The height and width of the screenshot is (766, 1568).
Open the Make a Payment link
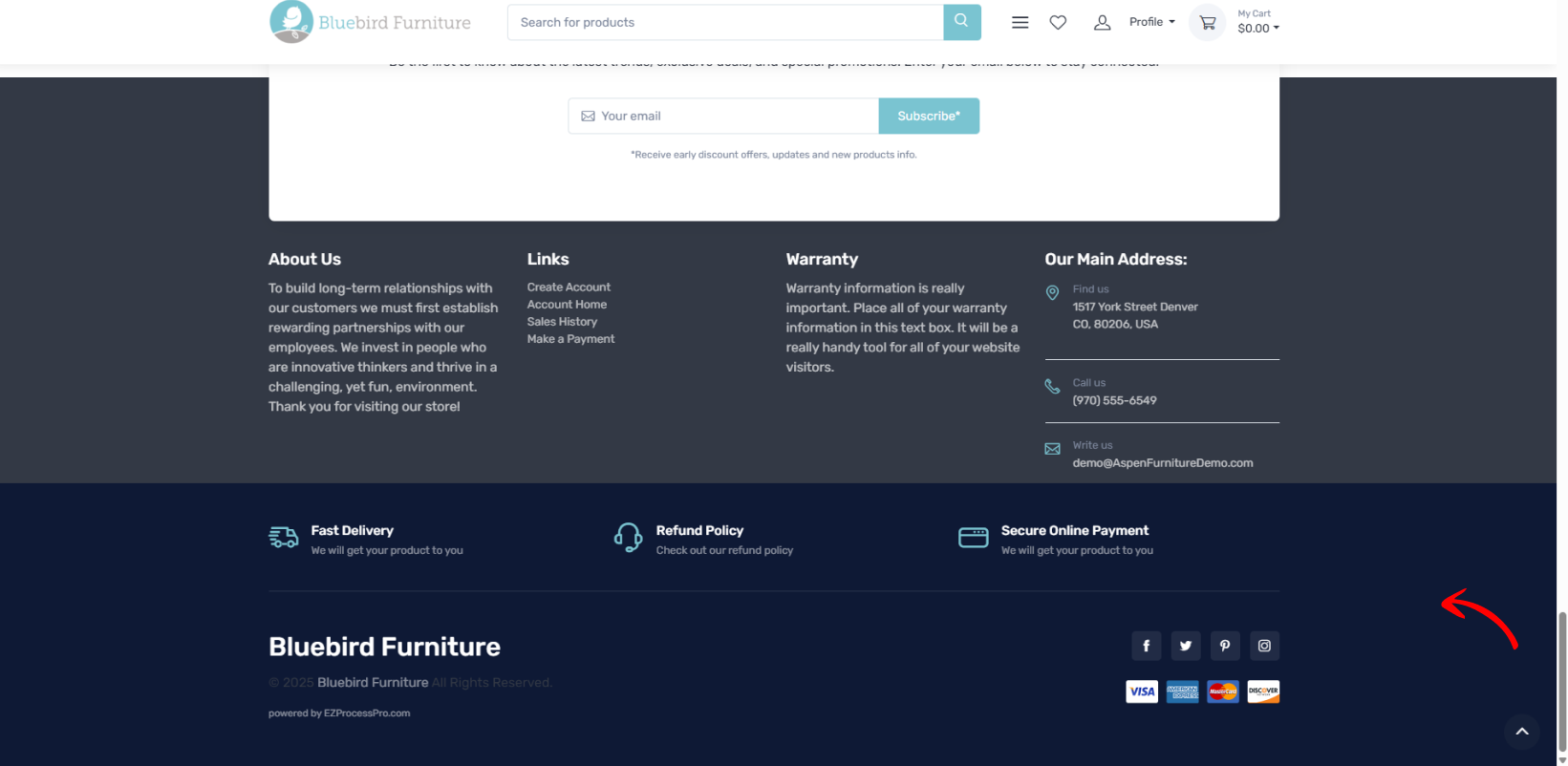click(x=570, y=338)
